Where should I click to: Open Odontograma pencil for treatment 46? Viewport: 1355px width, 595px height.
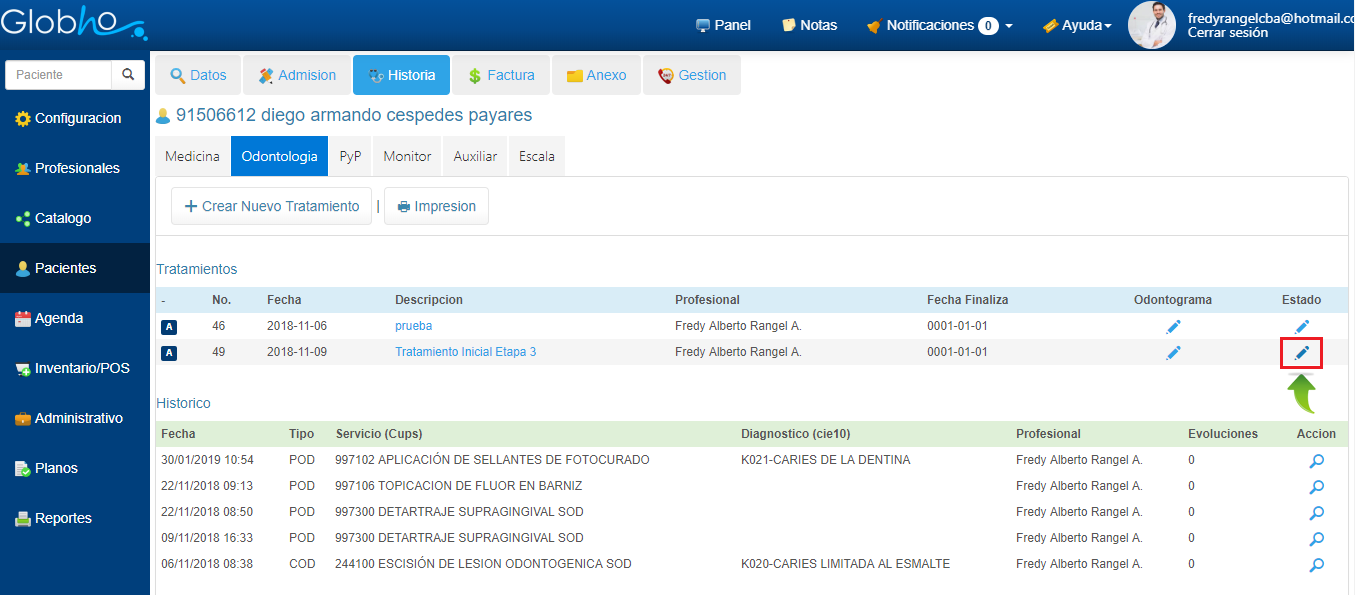pyautogui.click(x=1173, y=327)
